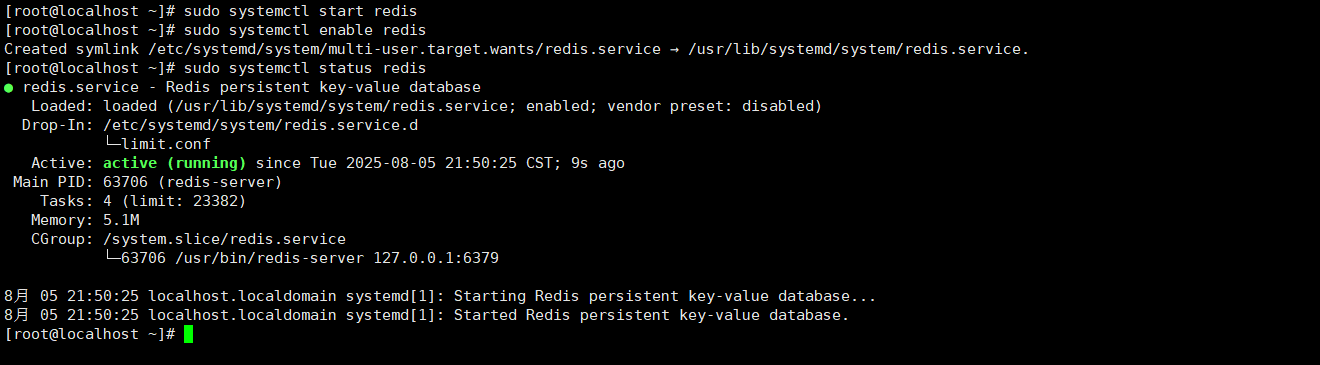Click the green terminal cursor block
The image size is (1320, 365).
[x=188, y=334]
